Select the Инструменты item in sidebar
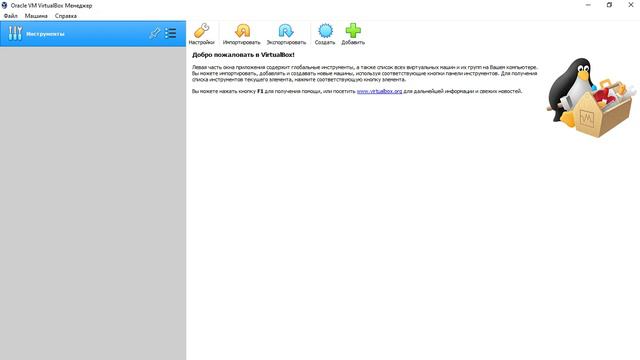The image size is (640, 360). (93, 33)
